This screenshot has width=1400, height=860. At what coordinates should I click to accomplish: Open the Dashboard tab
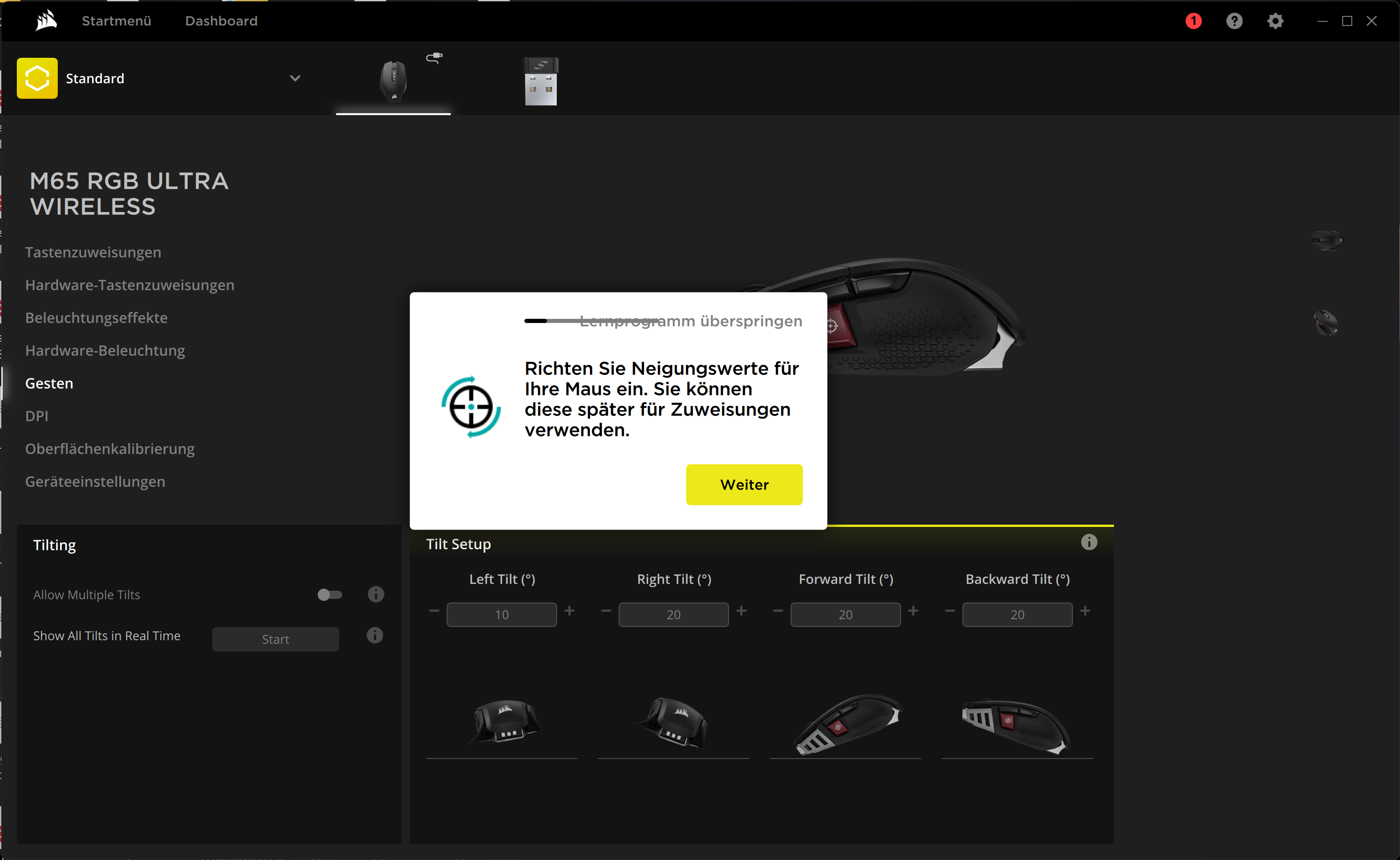point(221,21)
